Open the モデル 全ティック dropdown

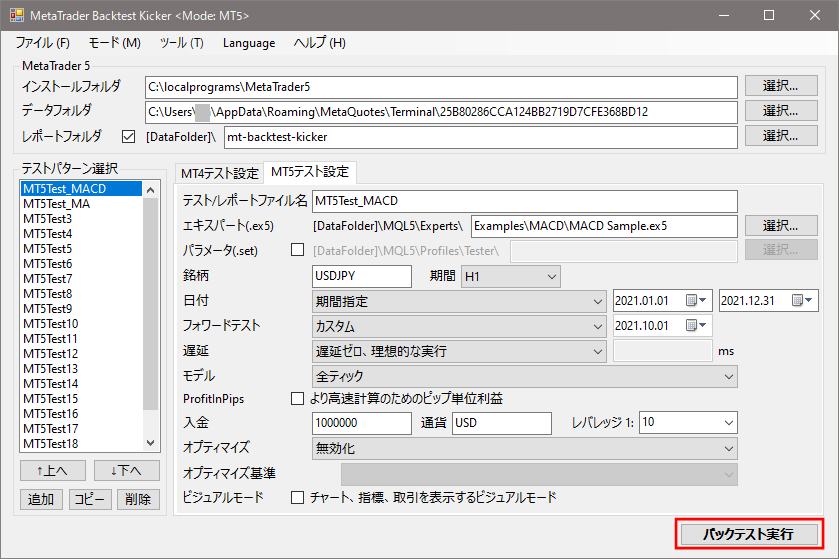point(524,376)
